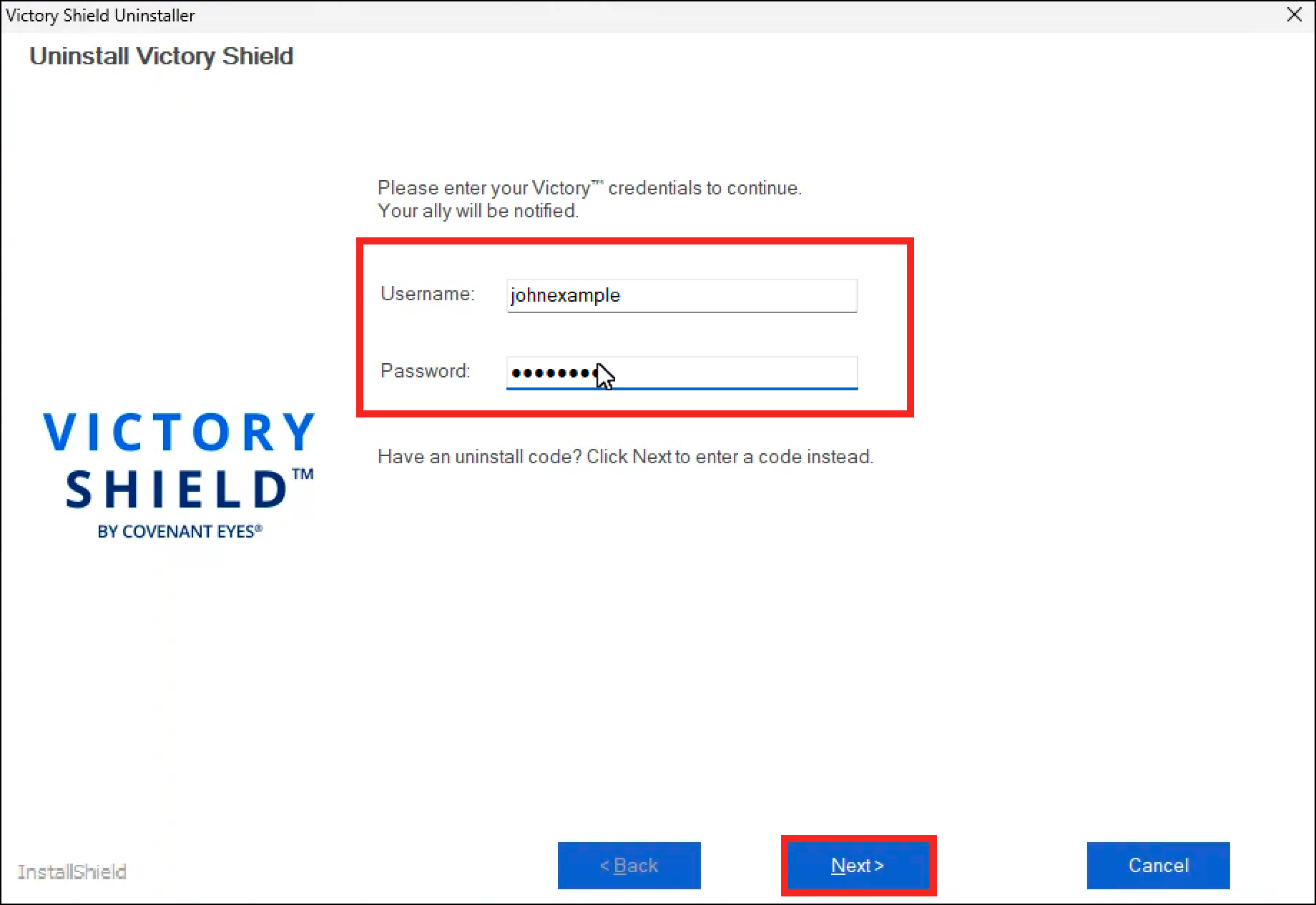The image size is (1316, 905).
Task: Click the Back button
Action: [629, 866]
